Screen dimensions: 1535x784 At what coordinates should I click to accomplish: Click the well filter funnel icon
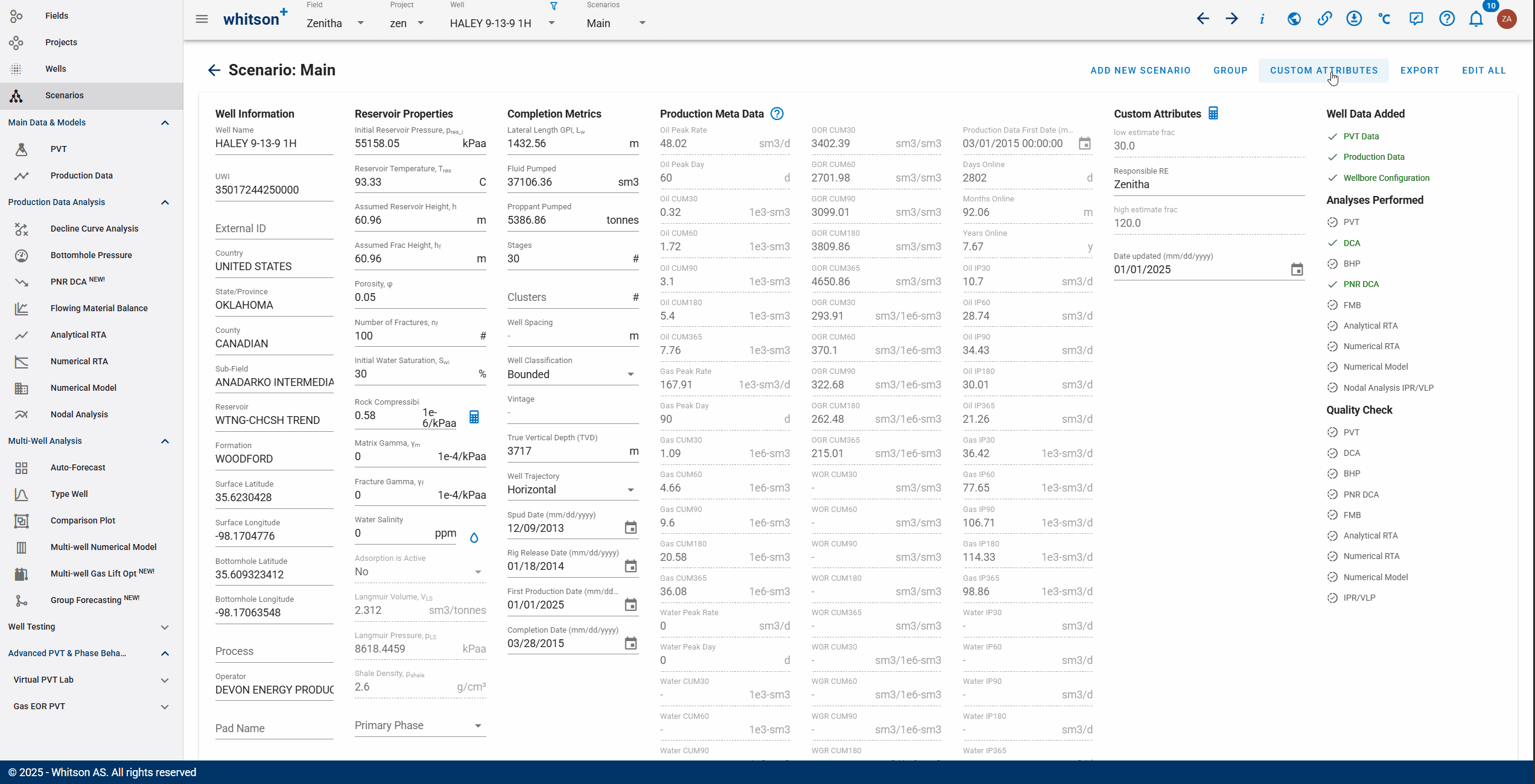pyautogui.click(x=553, y=6)
